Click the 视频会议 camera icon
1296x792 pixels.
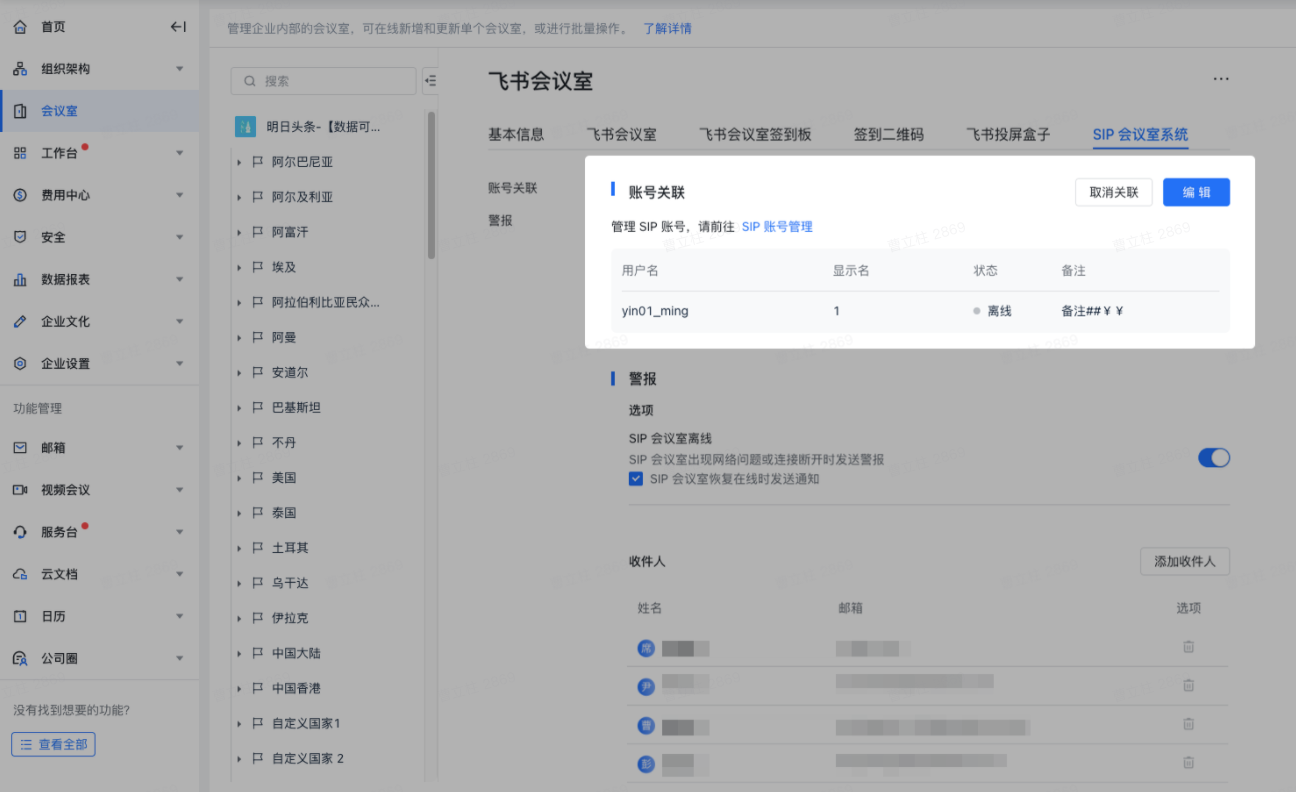[x=20, y=490]
